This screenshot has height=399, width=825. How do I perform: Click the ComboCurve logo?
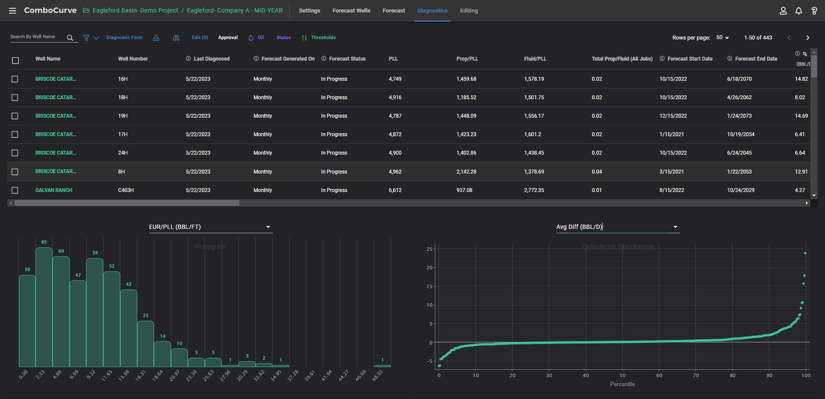click(50, 11)
